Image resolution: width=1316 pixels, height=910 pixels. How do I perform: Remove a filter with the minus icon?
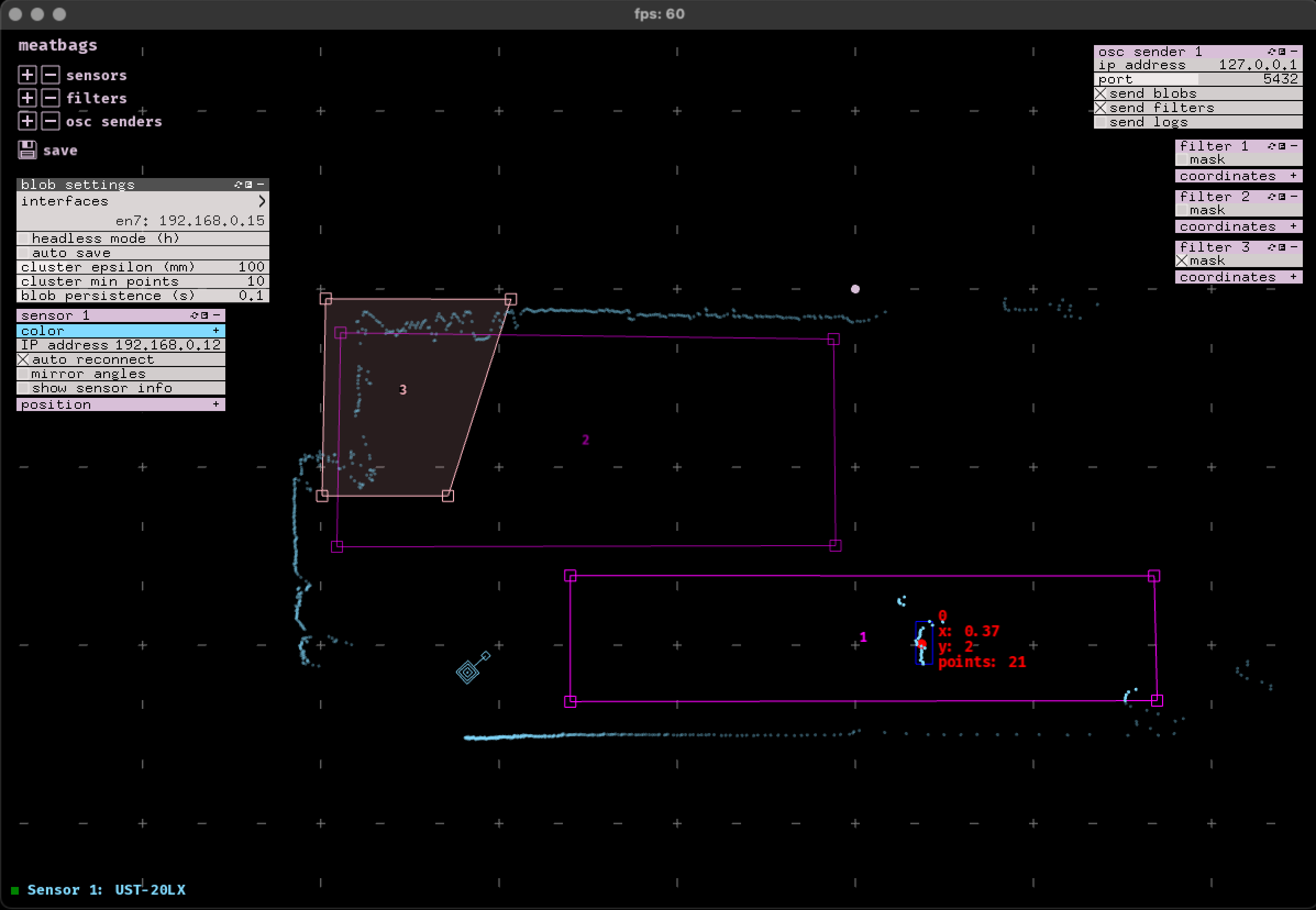(50, 98)
